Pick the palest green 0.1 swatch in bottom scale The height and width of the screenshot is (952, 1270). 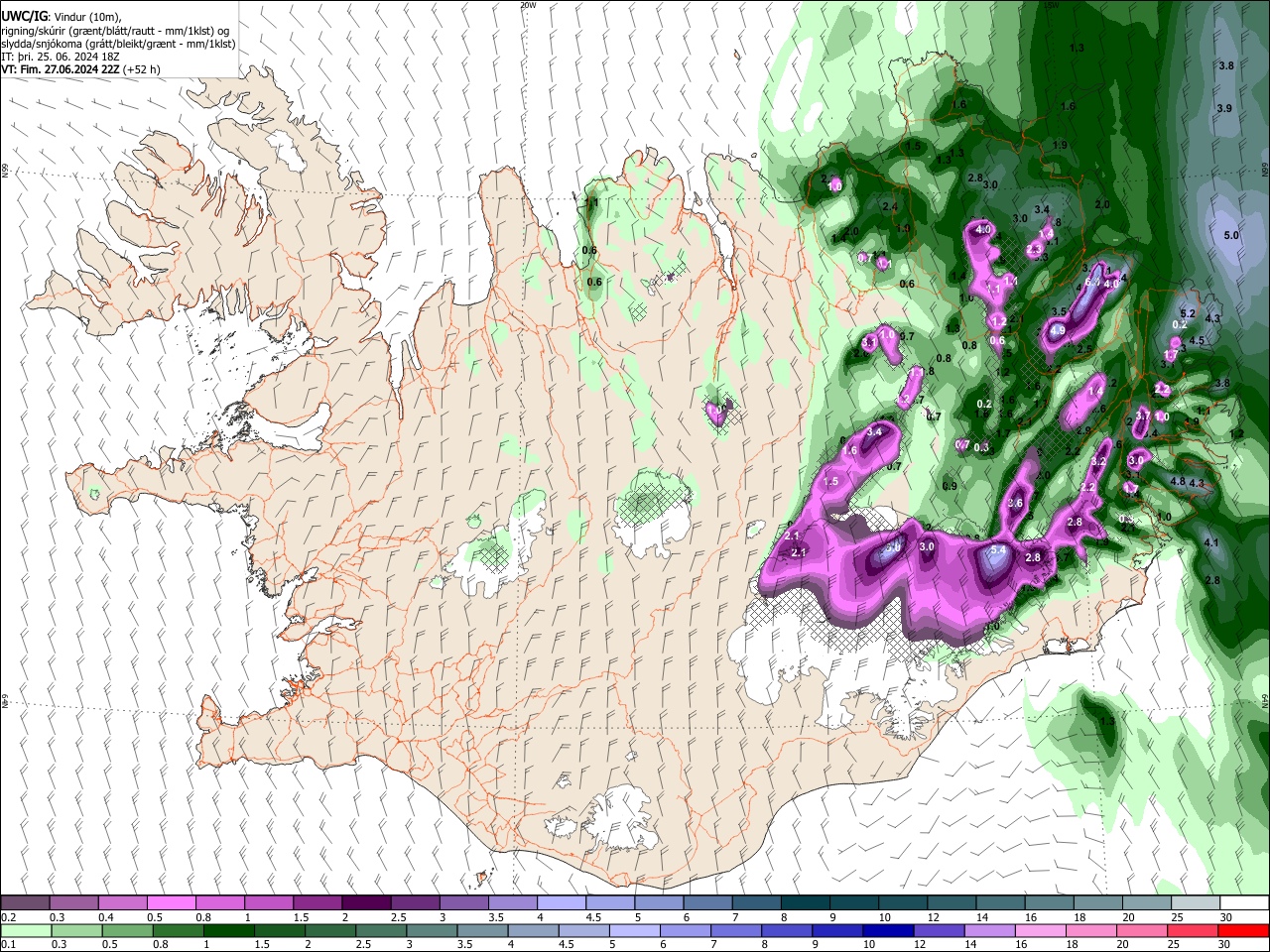[25, 930]
